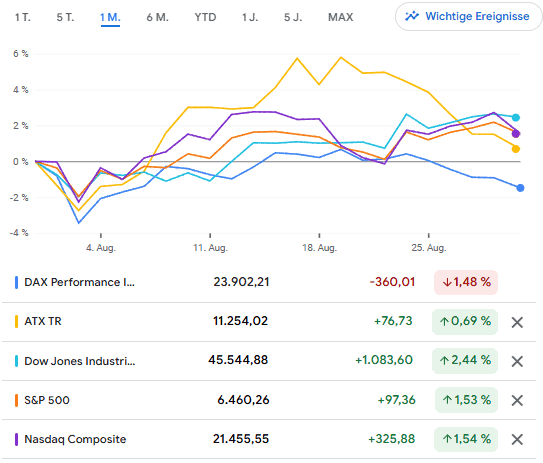Select the 1 J. time range

250,17
